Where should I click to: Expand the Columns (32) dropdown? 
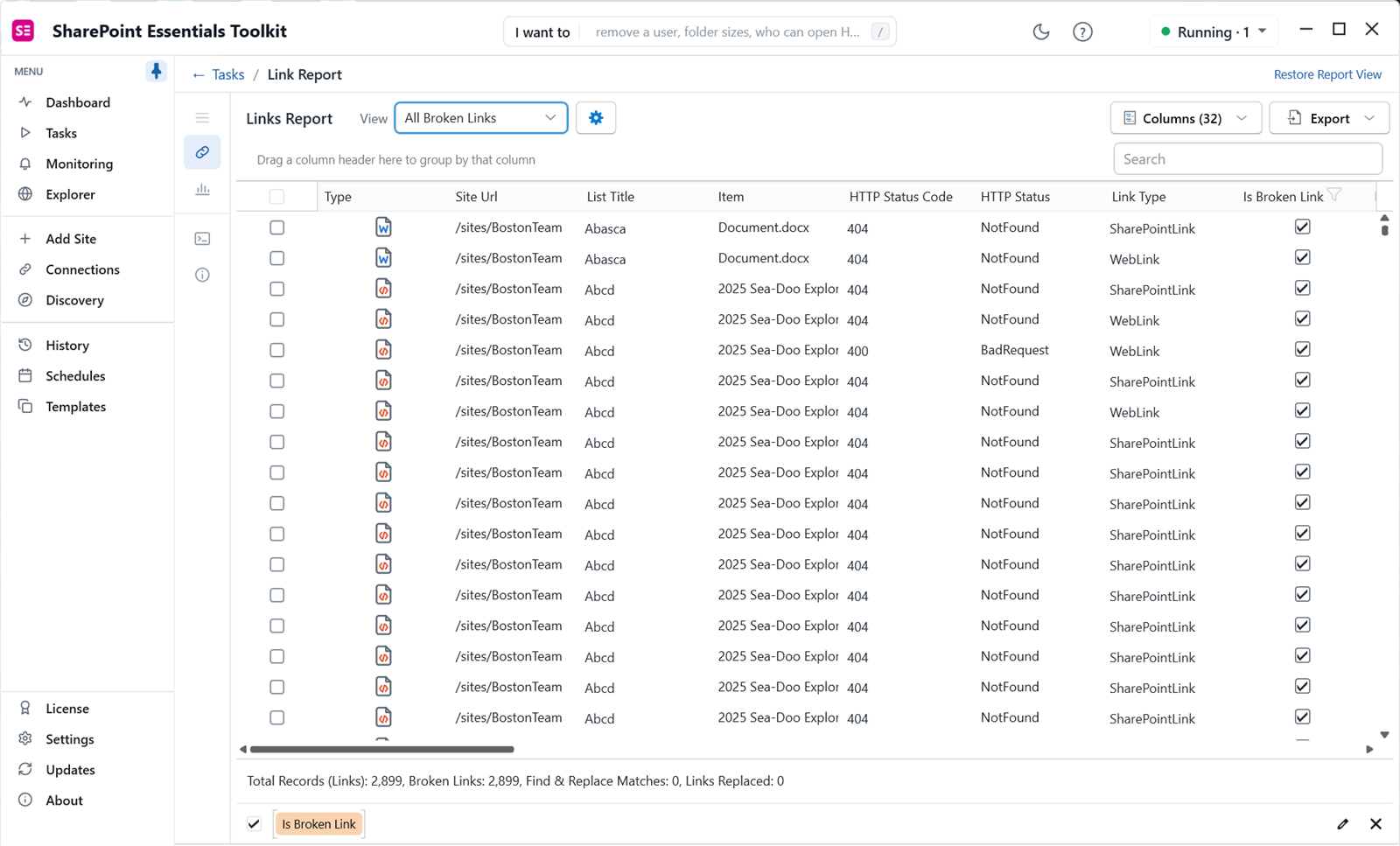1186,118
